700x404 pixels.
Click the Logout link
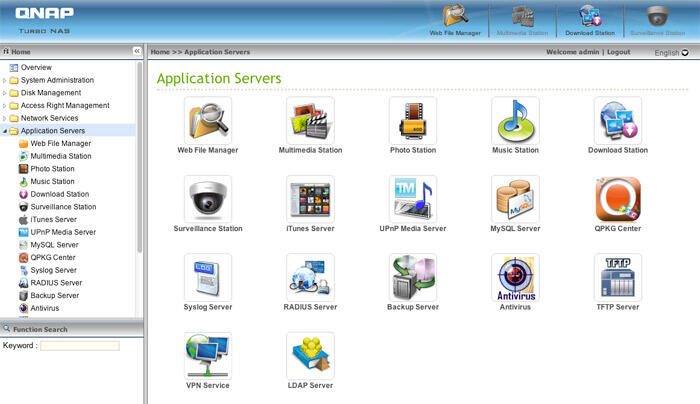tap(618, 51)
